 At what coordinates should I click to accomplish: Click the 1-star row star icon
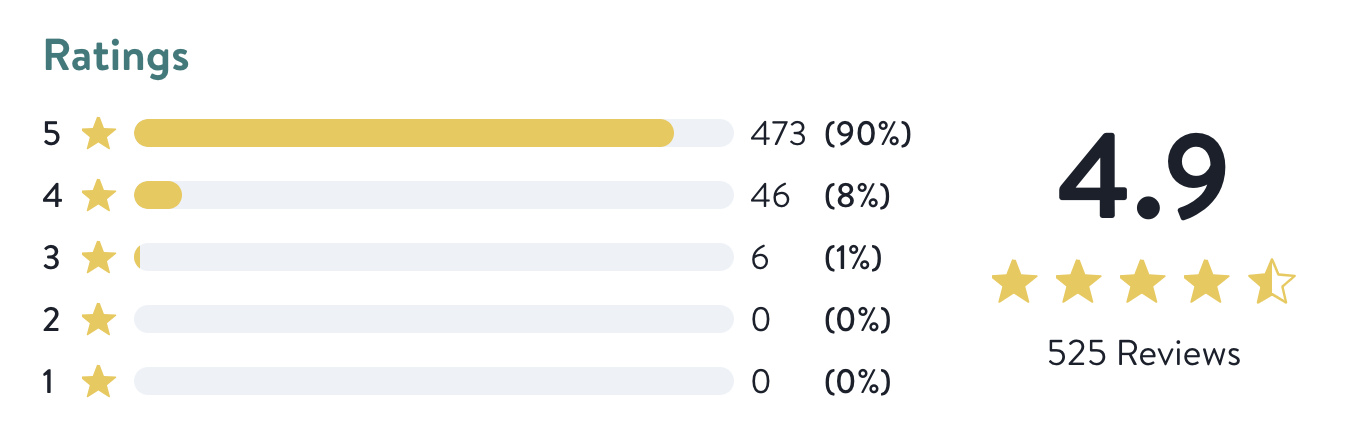pos(98,382)
